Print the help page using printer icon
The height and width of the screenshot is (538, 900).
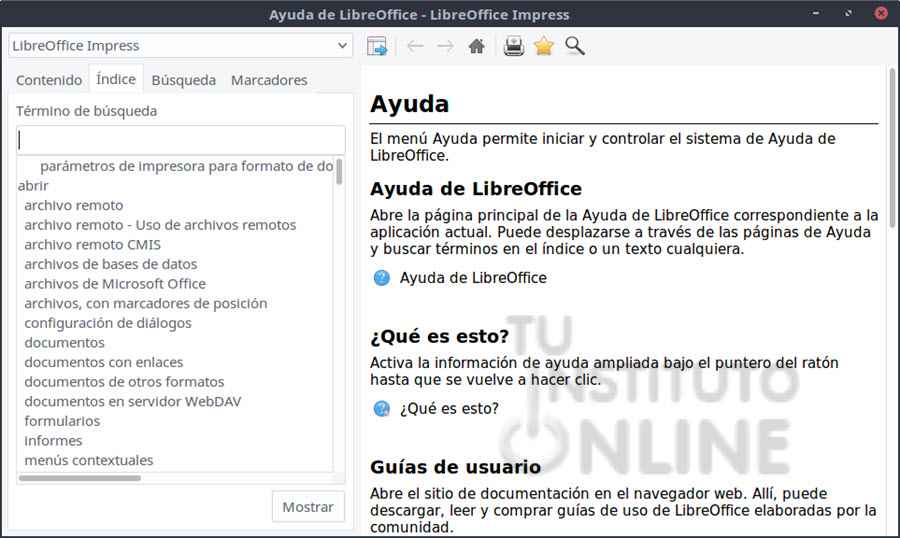pos(513,46)
